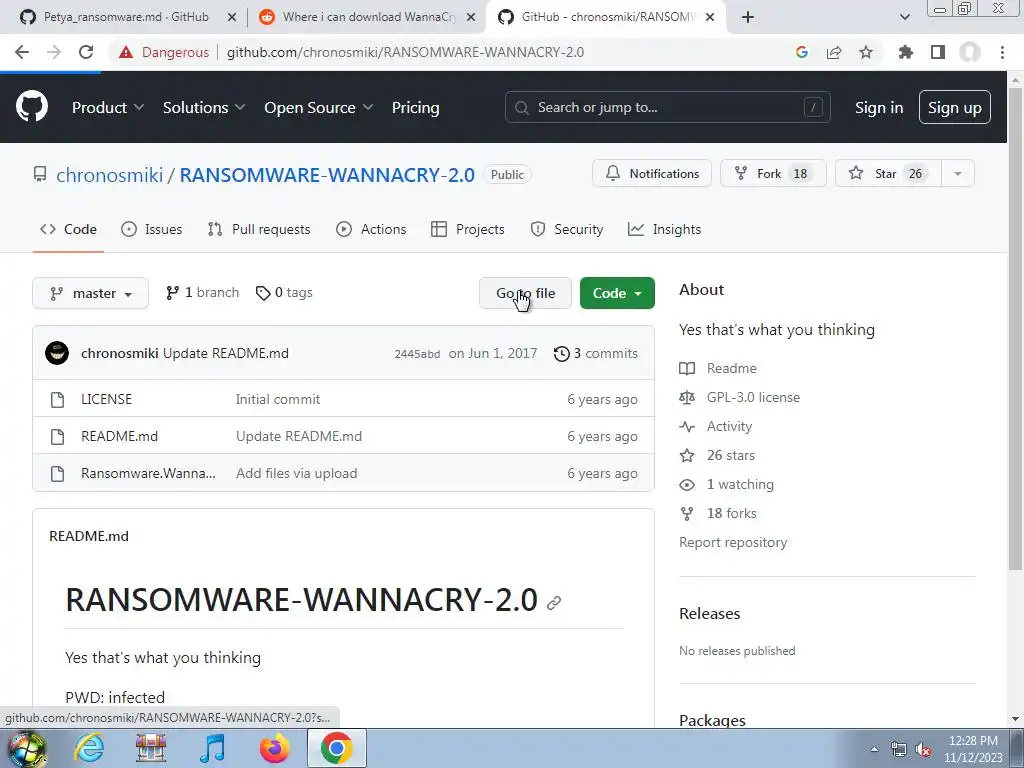
Task: Star the repository
Action: tap(888, 174)
